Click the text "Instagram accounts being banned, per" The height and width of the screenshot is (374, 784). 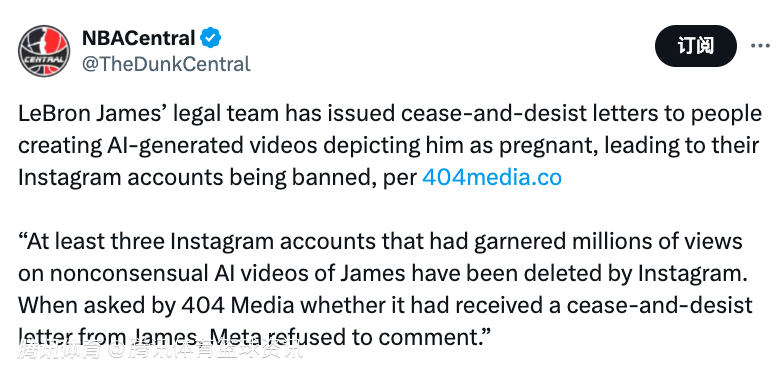(218, 178)
